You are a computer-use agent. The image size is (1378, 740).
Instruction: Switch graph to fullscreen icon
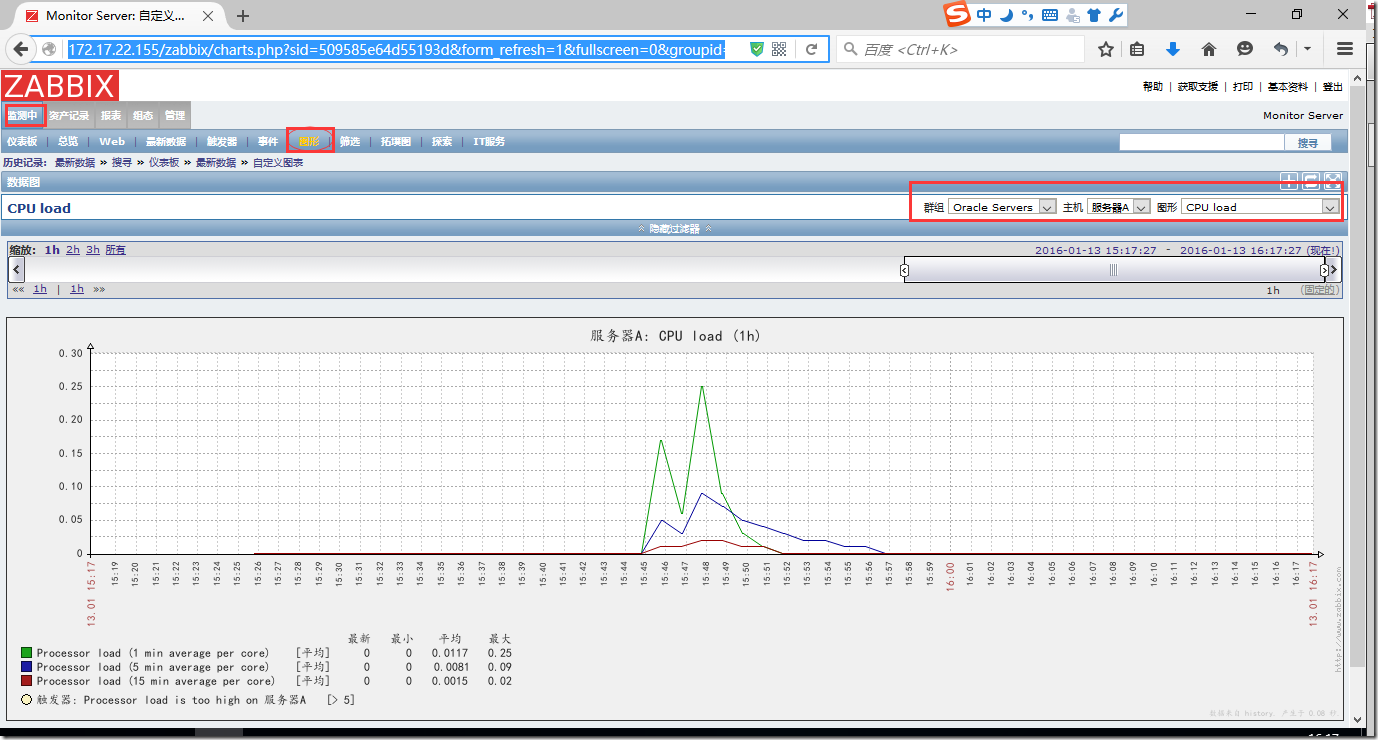[1332, 181]
